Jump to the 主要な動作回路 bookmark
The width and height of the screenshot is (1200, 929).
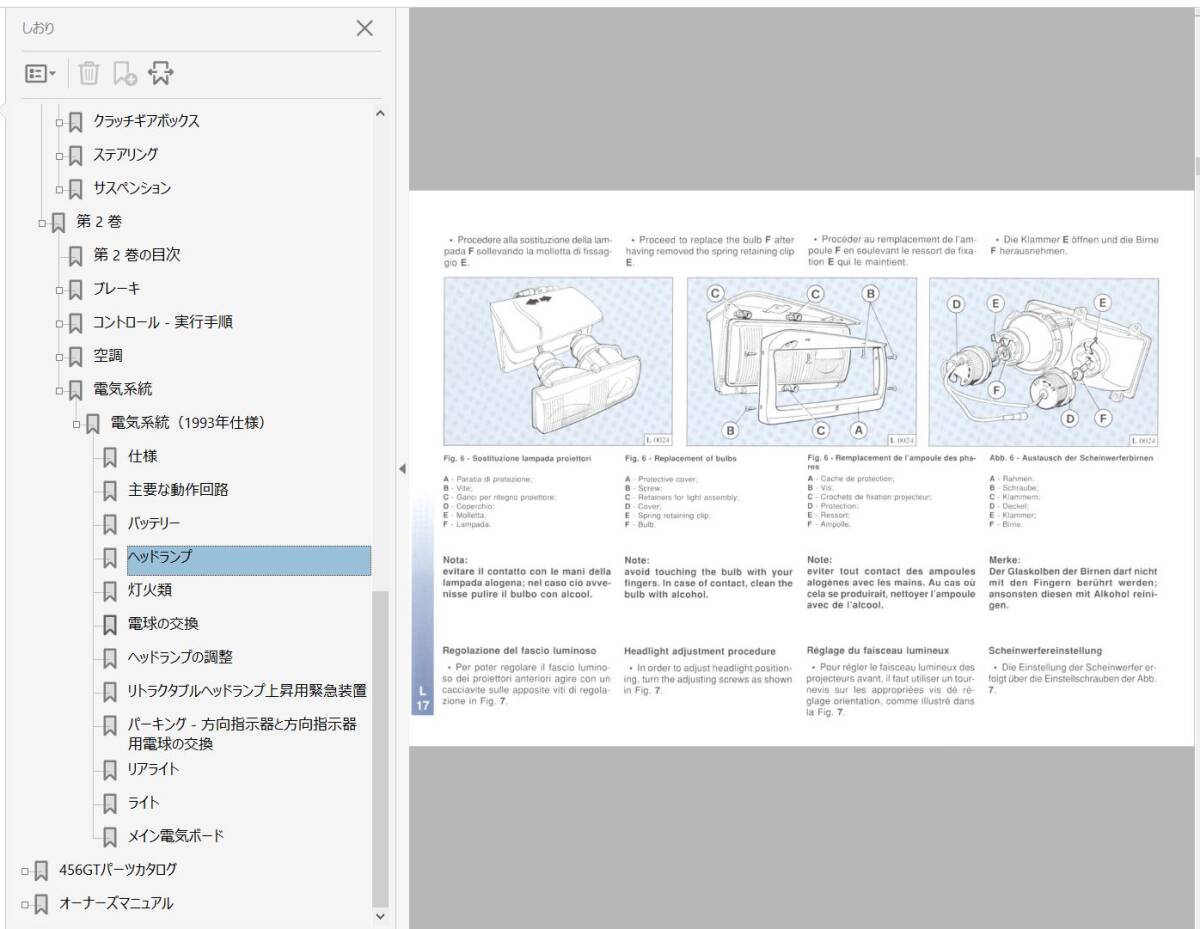(x=178, y=489)
